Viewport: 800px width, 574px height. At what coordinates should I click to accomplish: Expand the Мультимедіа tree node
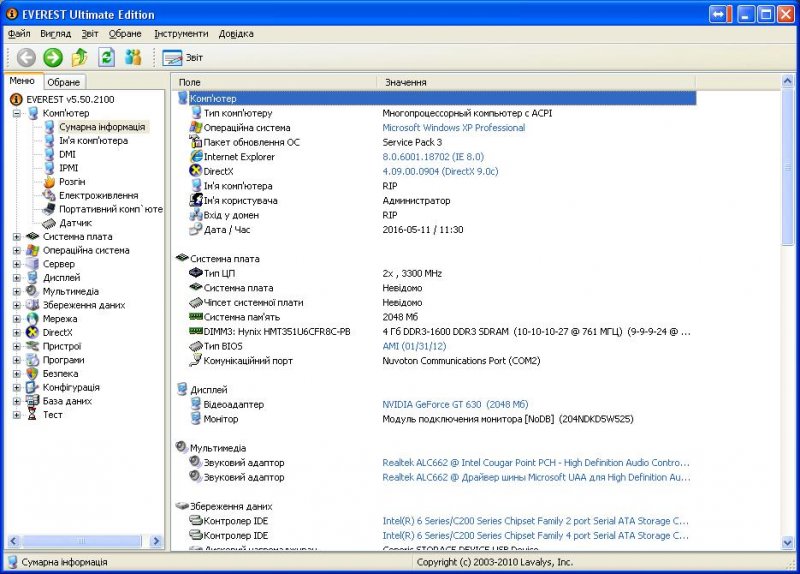click(x=17, y=291)
